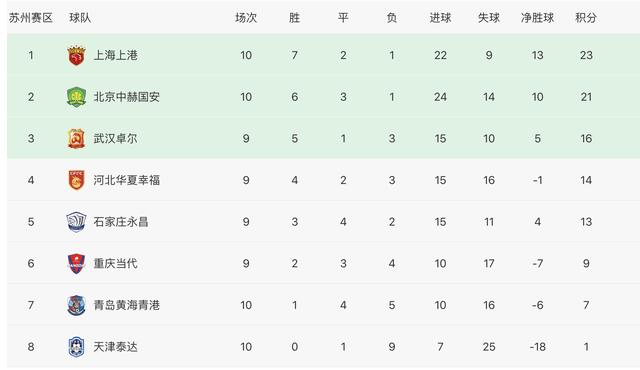Click the 进球 column header
The height and width of the screenshot is (370, 640).
tap(440, 18)
